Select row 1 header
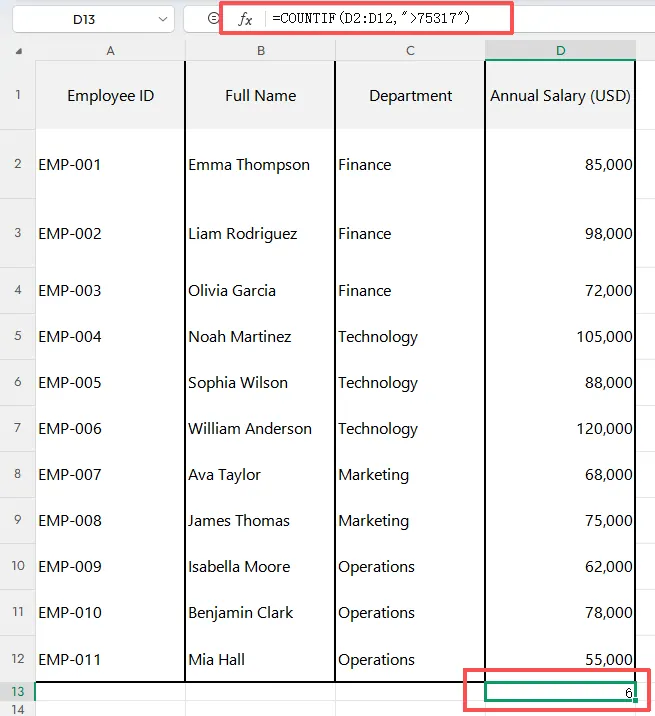The height and width of the screenshot is (716, 655). pyautogui.click(x=17, y=95)
